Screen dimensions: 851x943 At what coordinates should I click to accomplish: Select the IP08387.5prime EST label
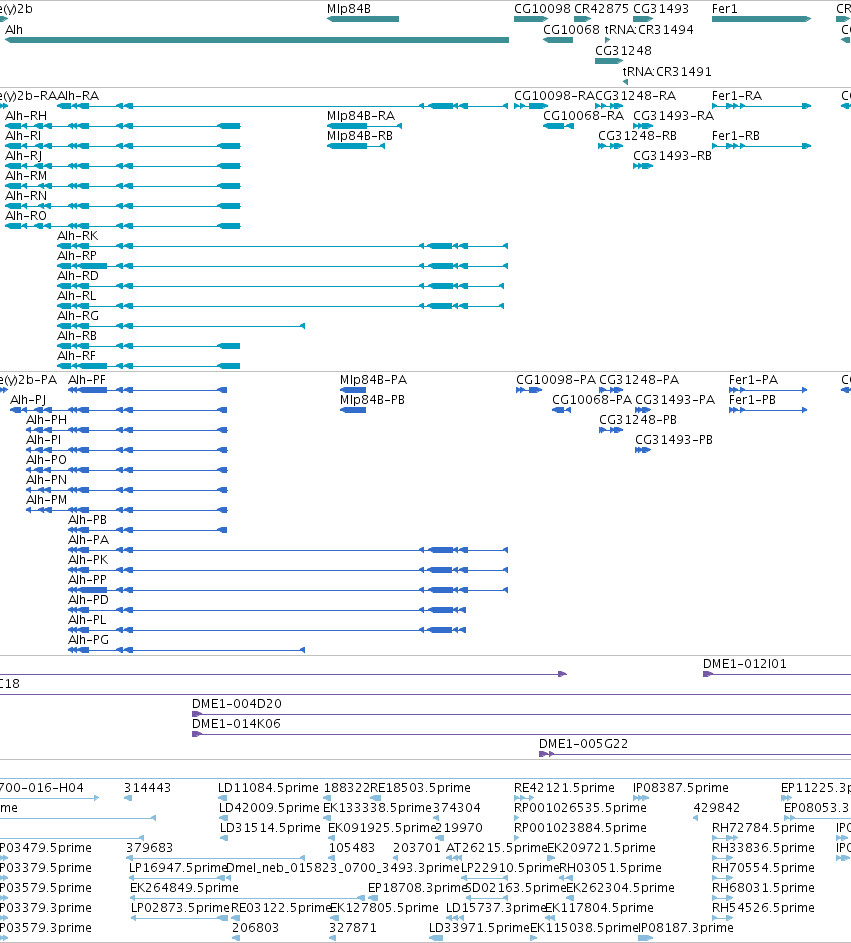(x=681, y=787)
